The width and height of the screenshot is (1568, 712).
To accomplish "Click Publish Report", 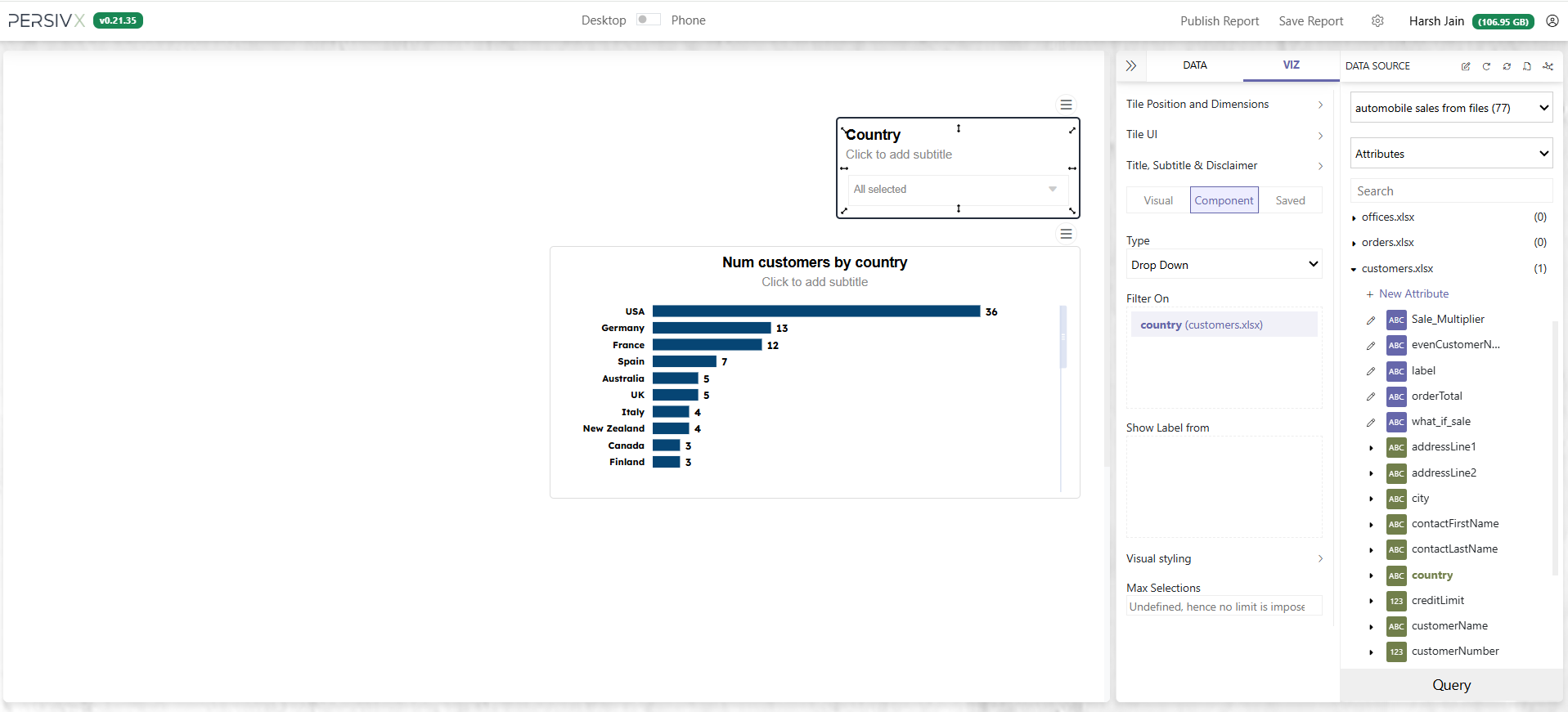I will click(x=1220, y=21).
